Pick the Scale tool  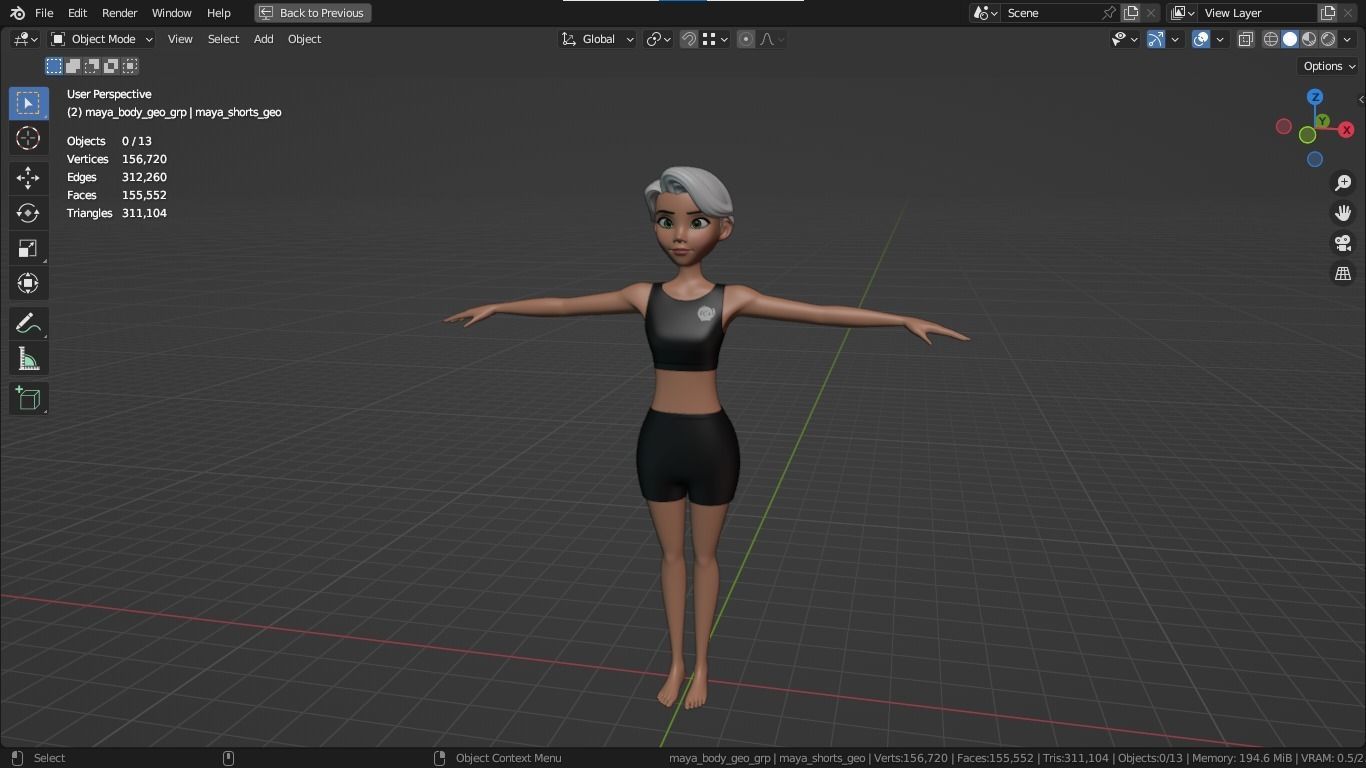(x=28, y=248)
